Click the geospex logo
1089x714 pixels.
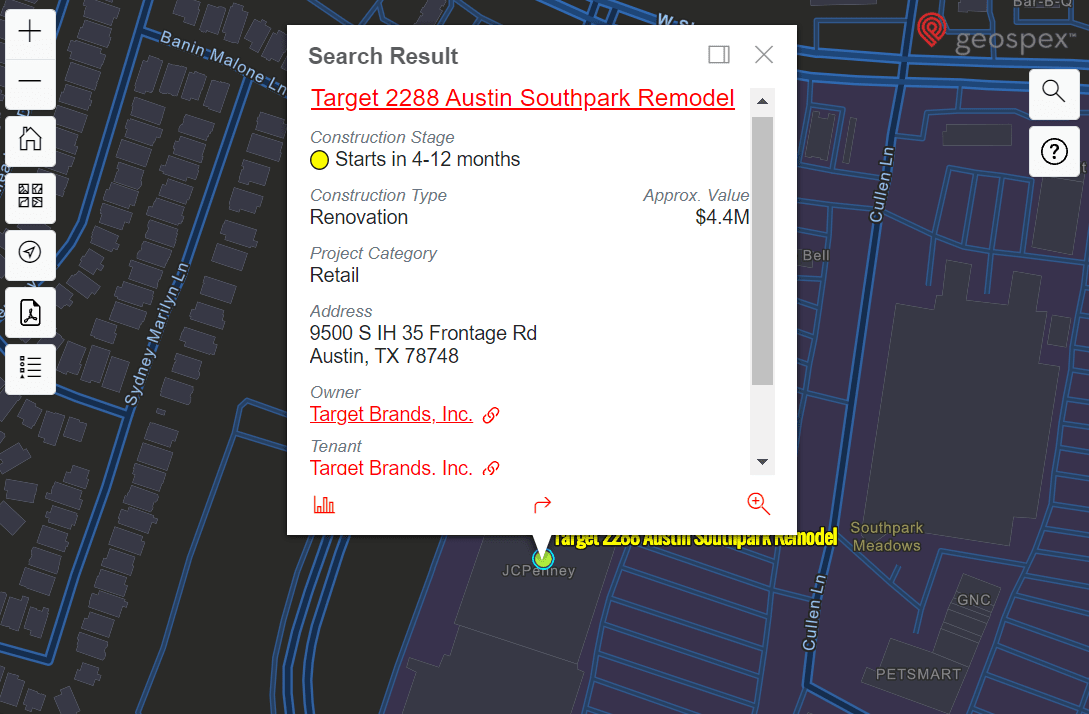[995, 32]
